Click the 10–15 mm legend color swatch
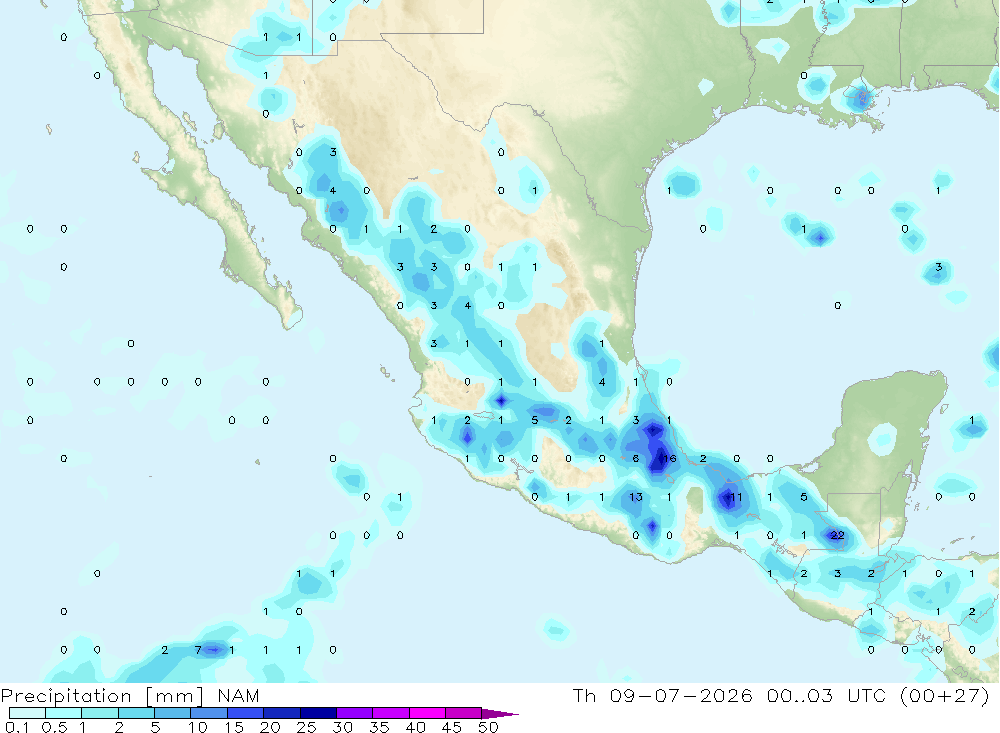The width and height of the screenshot is (1000, 733). [x=209, y=713]
